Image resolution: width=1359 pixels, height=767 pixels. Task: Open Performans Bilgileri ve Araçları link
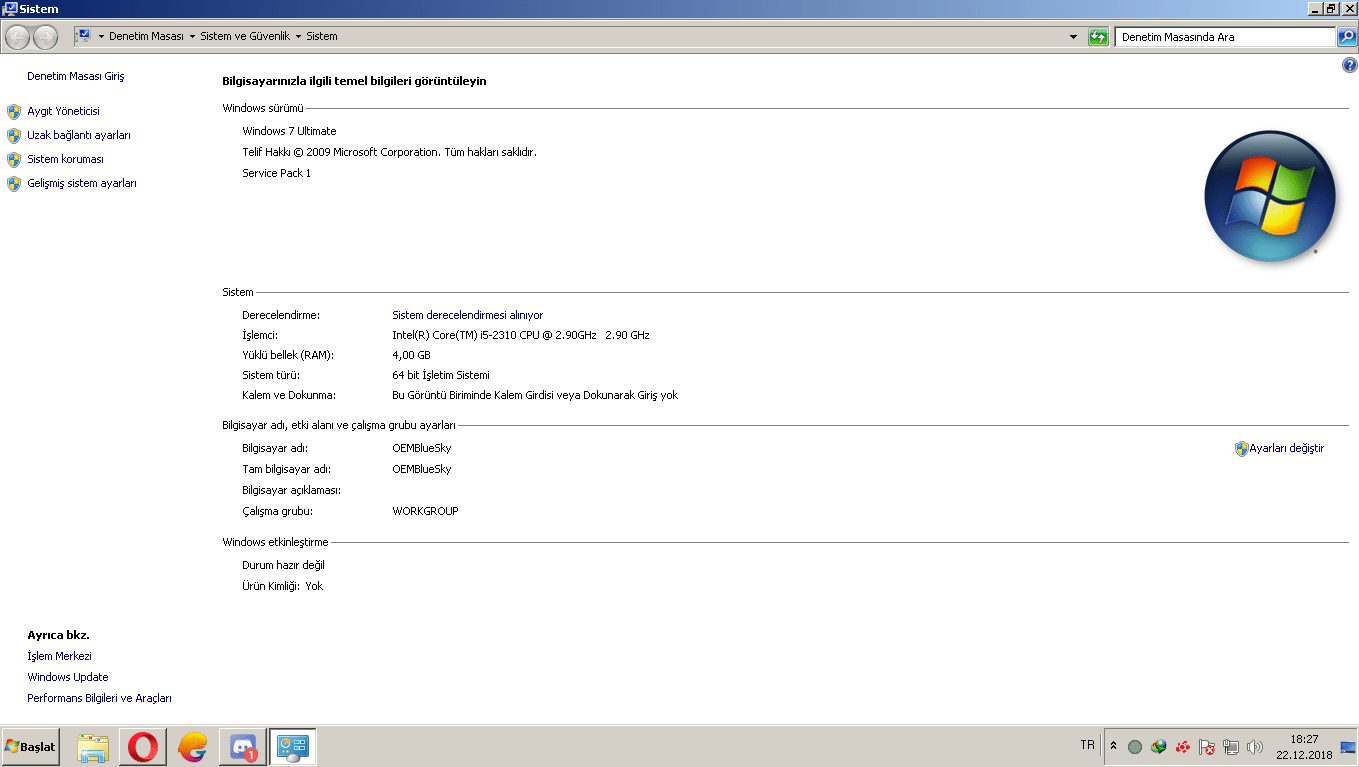99,698
